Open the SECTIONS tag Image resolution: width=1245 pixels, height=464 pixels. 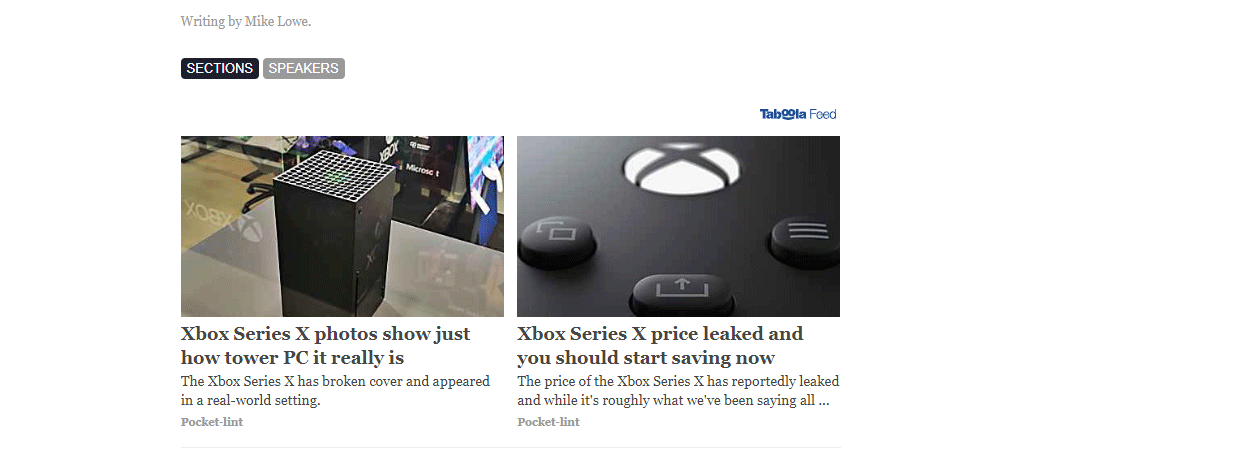220,68
